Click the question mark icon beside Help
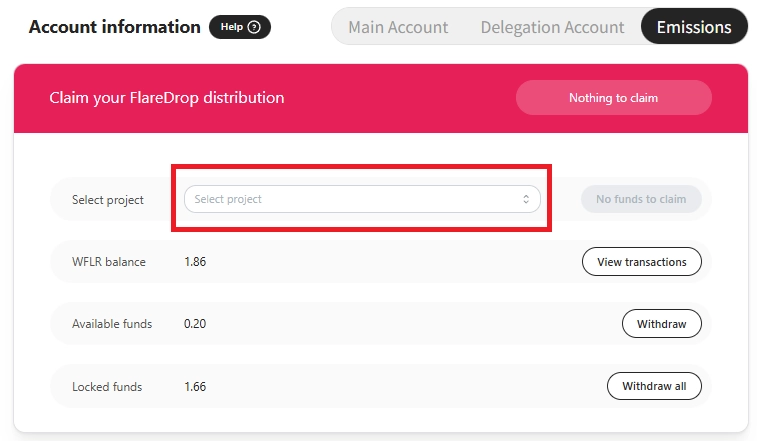Screen dimensions: 757x441 [x=254, y=27]
